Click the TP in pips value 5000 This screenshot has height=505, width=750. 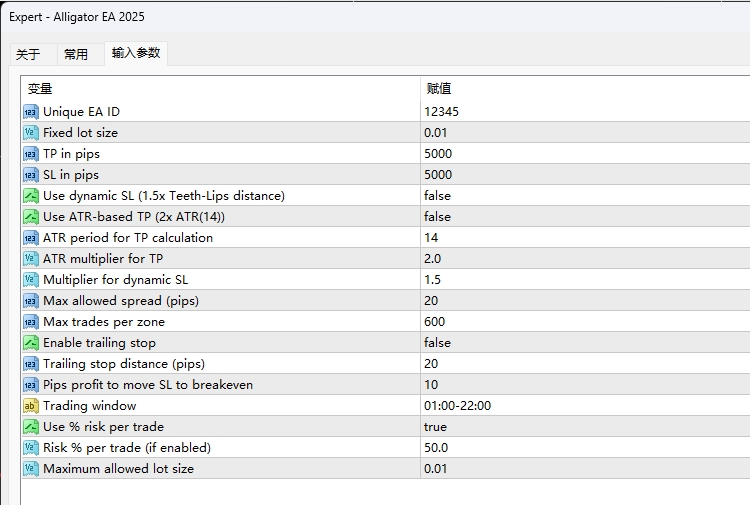point(438,154)
